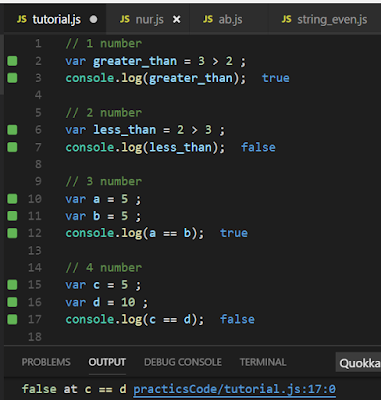Click the JS icon on tutorial.js tab
Viewport: 381px width, 400px height.
point(22,19)
